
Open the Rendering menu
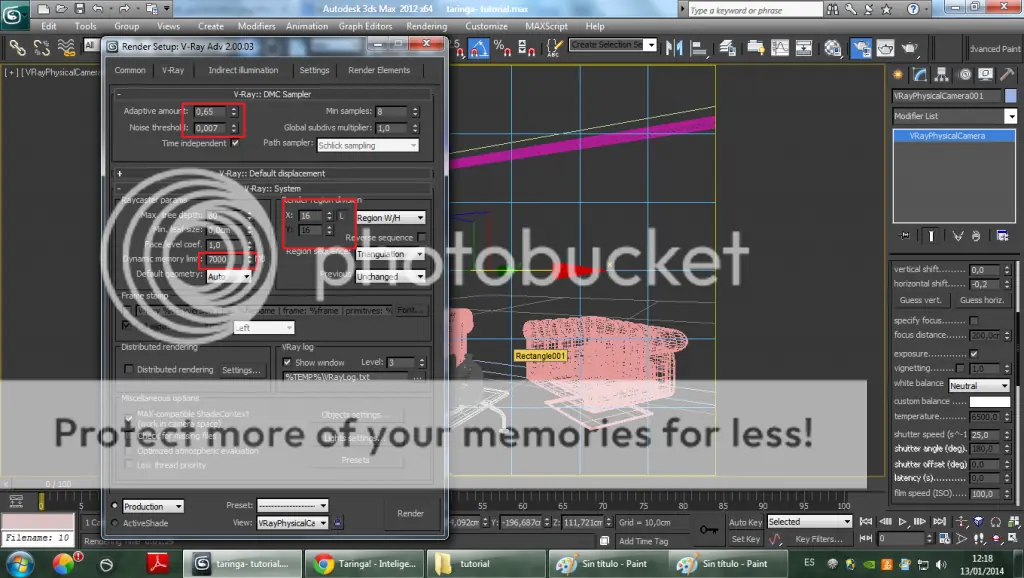point(426,26)
